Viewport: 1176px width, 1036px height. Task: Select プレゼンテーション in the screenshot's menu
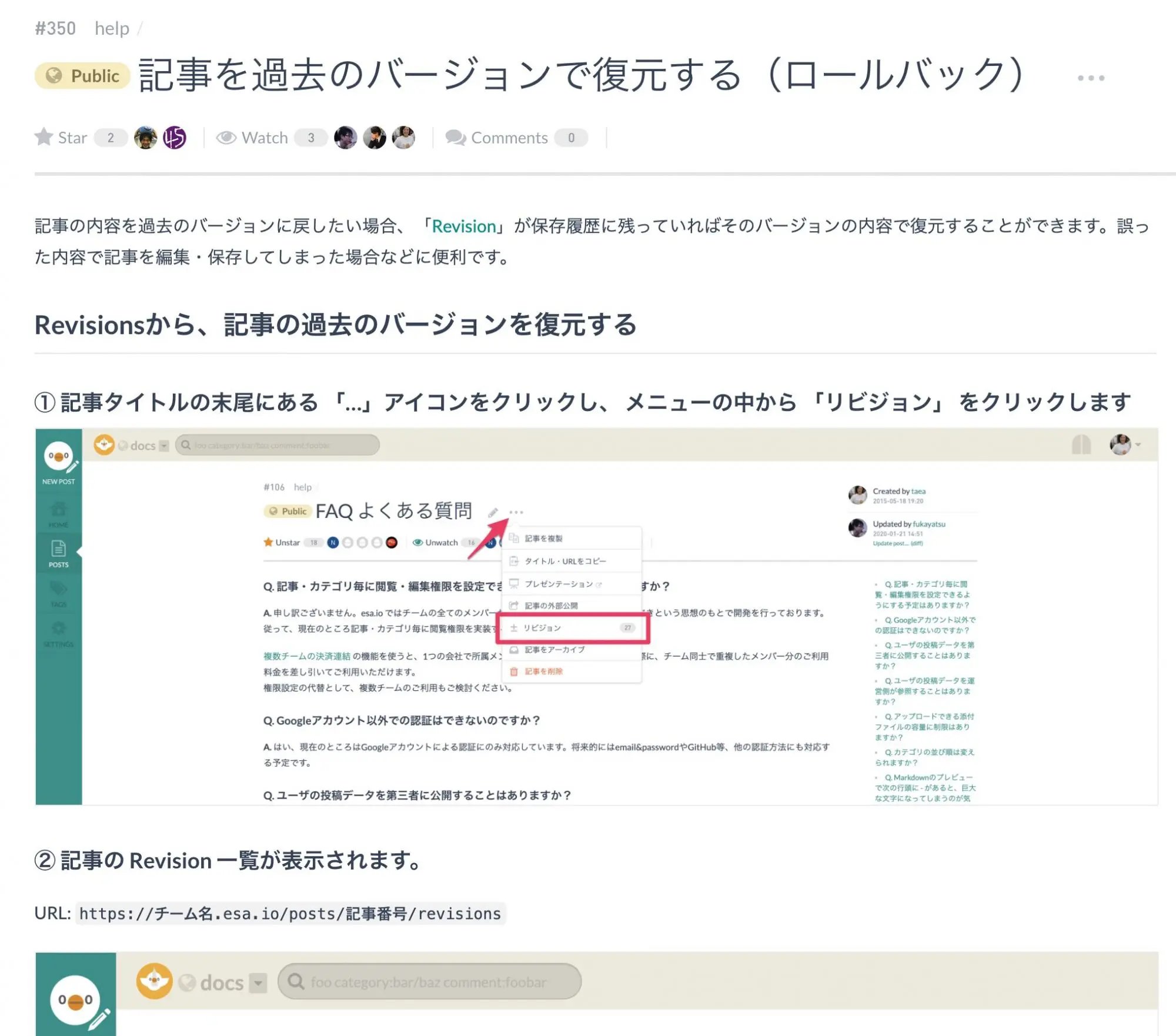tap(572, 584)
